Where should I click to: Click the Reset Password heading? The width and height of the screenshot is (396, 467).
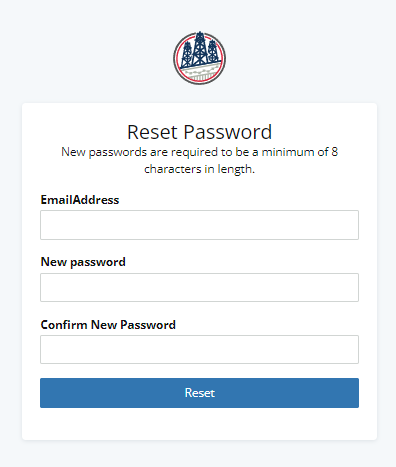point(199,132)
